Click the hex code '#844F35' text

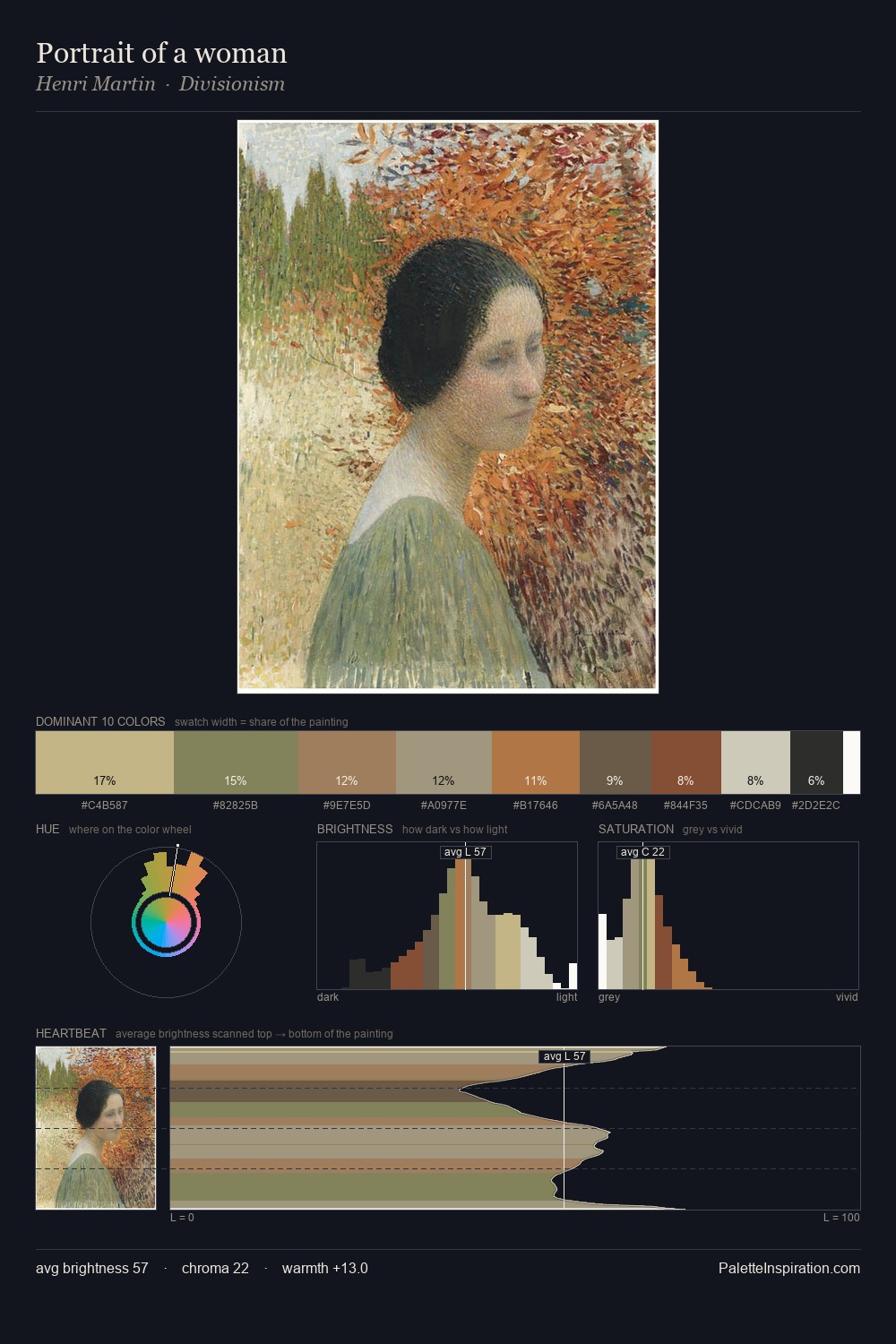coord(685,806)
